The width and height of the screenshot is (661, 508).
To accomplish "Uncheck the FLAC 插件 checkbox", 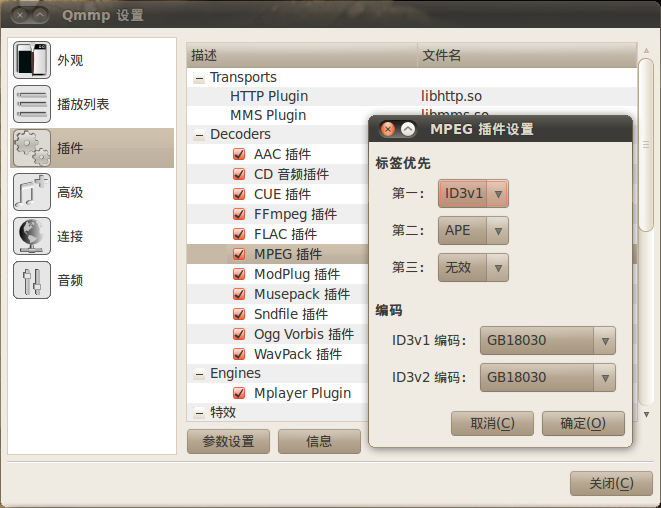I will coord(239,234).
